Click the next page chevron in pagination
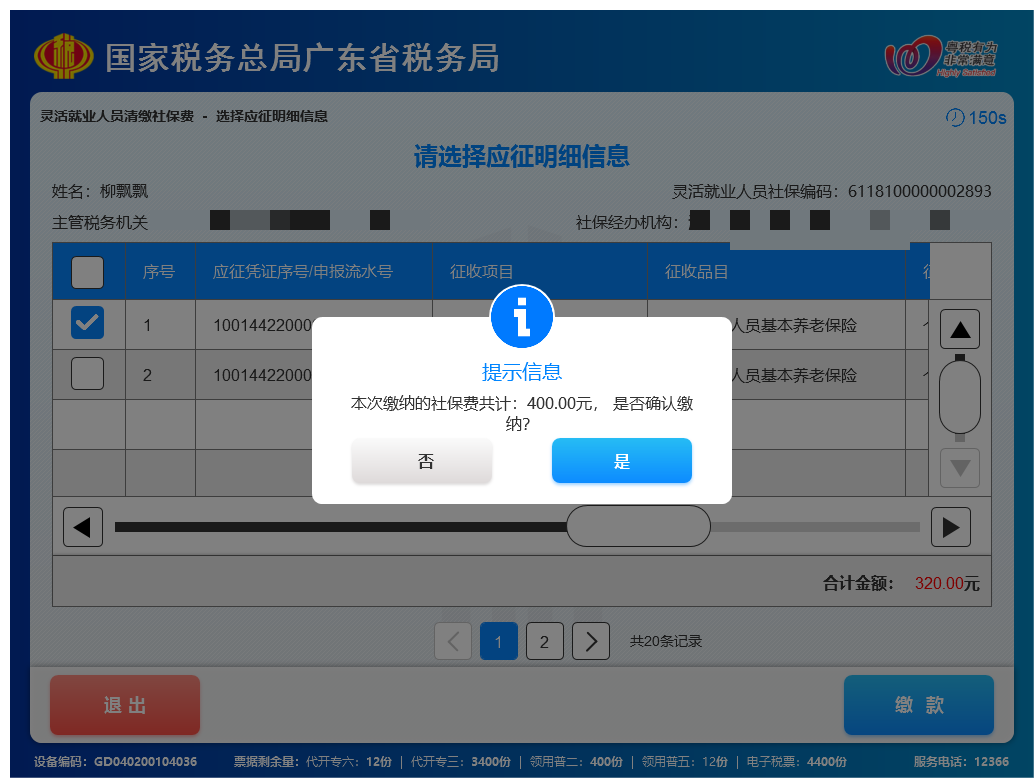The image size is (1034, 778). pos(590,641)
